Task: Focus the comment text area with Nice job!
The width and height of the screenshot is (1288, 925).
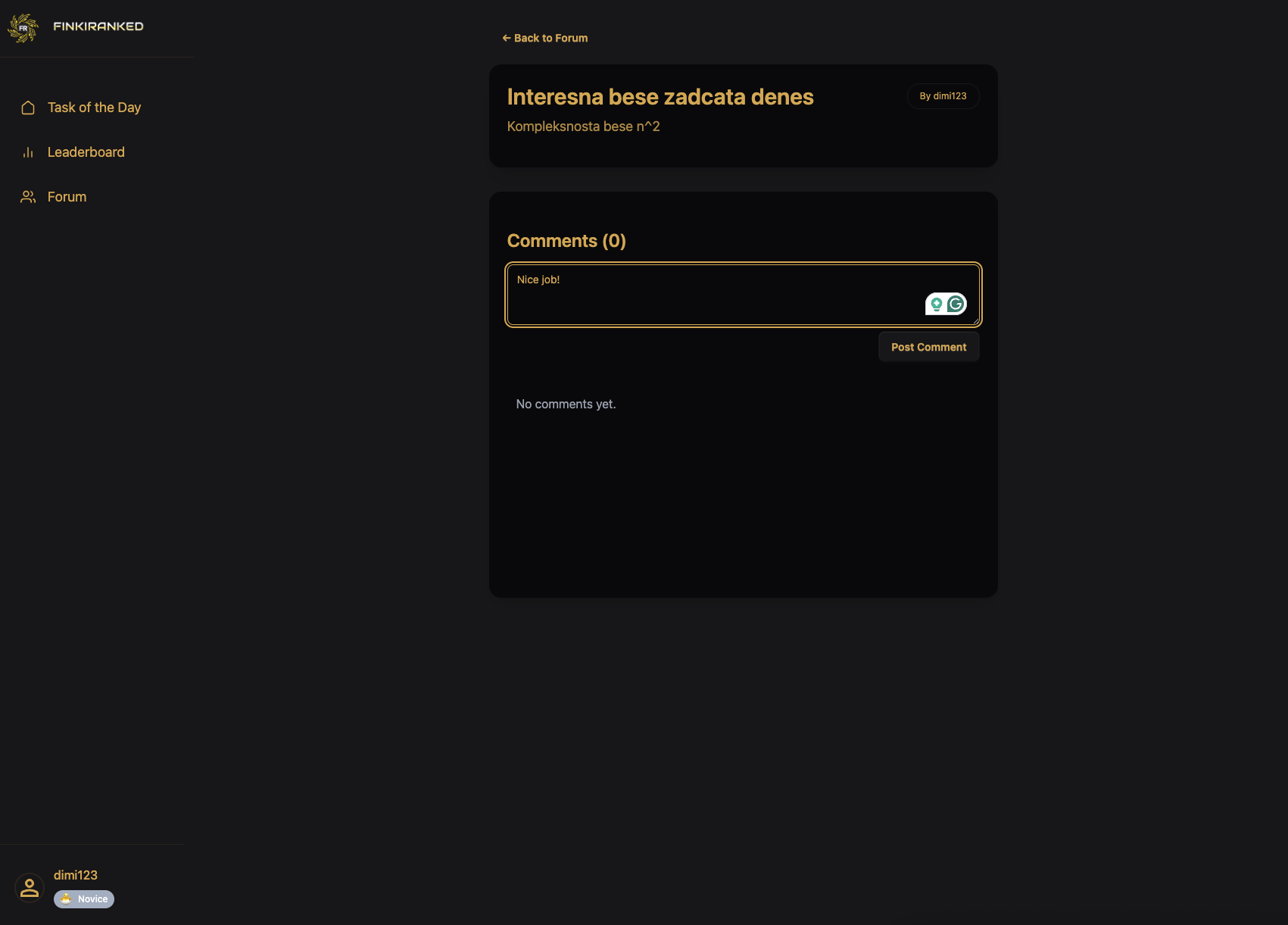Action: tap(712, 295)
